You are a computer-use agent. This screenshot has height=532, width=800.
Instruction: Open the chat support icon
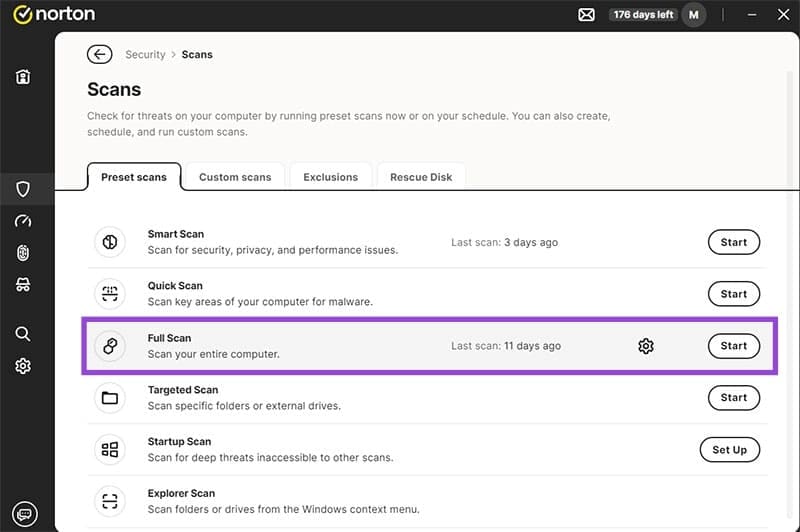point(24,514)
